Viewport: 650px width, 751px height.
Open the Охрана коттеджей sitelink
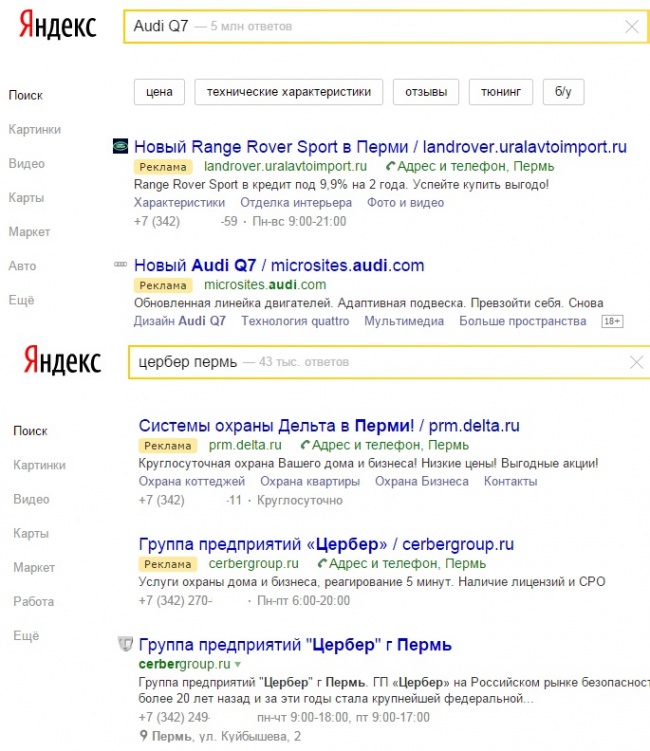click(x=192, y=481)
